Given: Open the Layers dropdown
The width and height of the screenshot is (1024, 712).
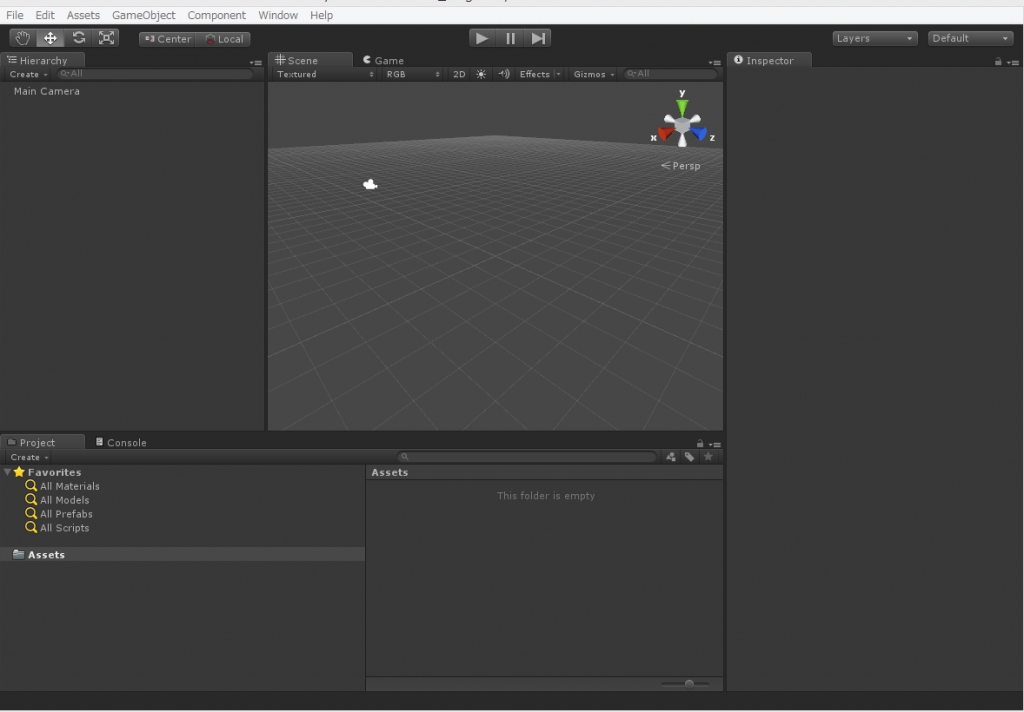Looking at the screenshot, I should (x=874, y=39).
